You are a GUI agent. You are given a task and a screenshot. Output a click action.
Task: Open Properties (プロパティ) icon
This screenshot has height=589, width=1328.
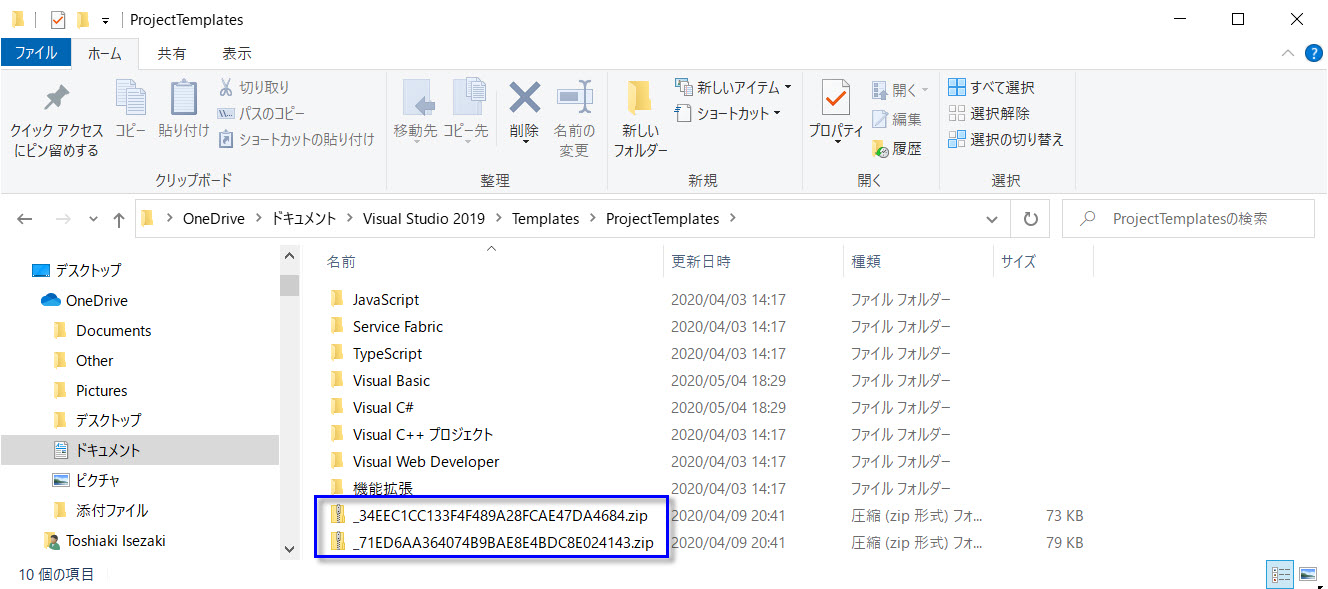click(x=836, y=97)
